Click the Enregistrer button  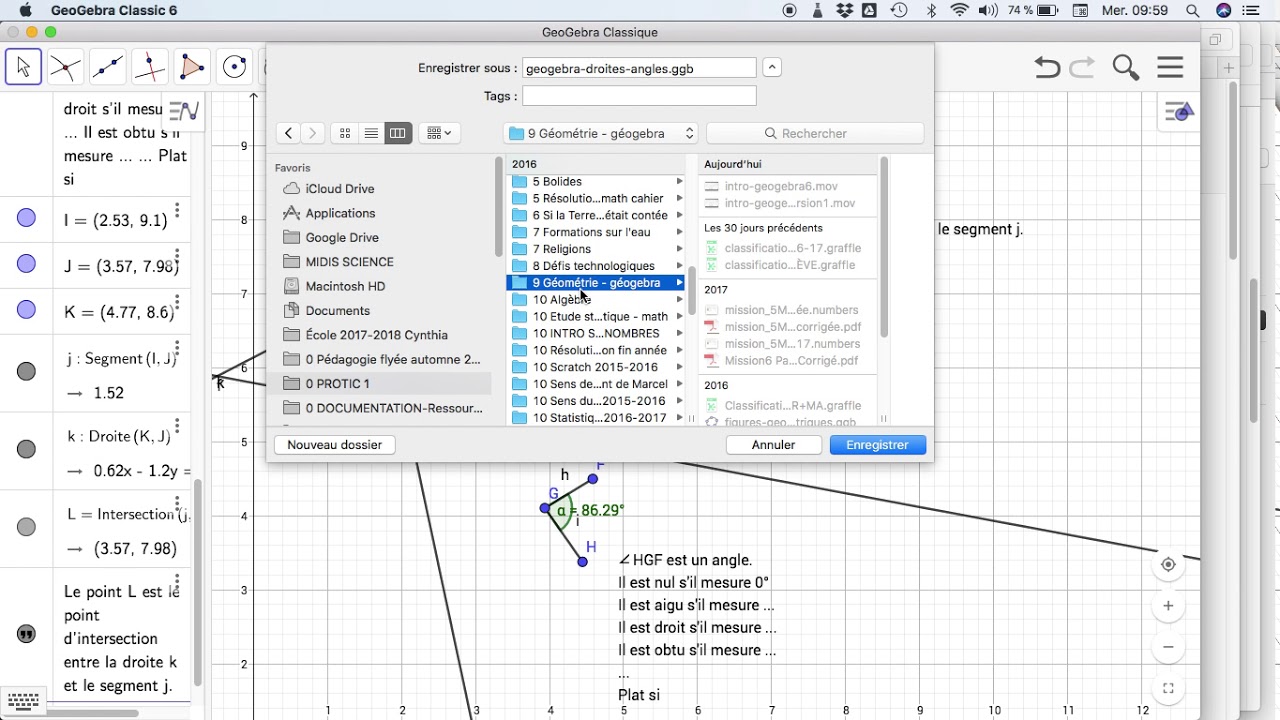click(x=877, y=445)
